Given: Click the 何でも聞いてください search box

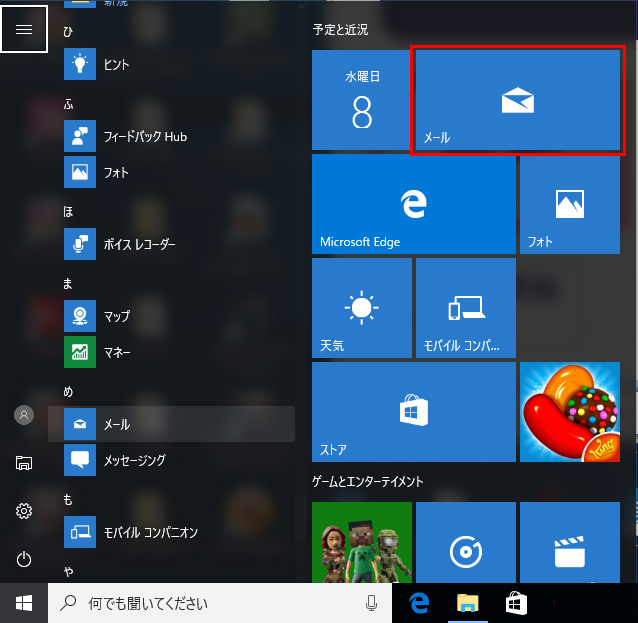Looking at the screenshot, I should coord(210,603).
